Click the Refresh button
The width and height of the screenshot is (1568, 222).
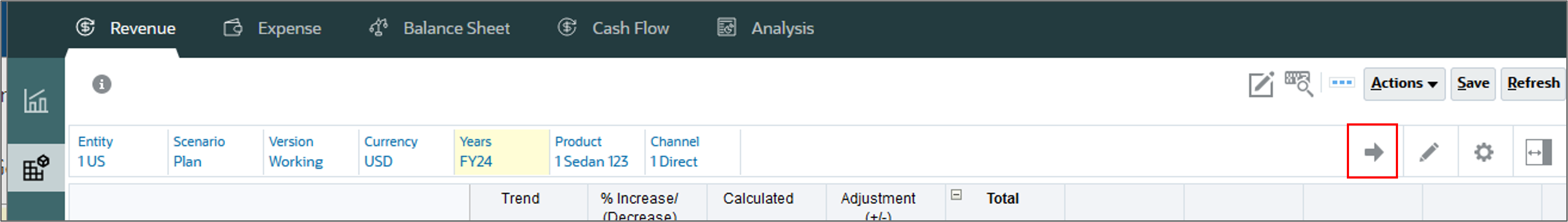click(x=1533, y=83)
